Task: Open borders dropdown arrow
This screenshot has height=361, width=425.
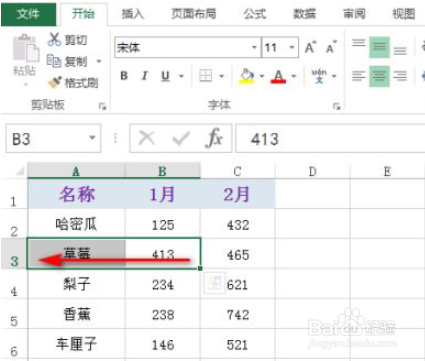Action: (x=221, y=76)
